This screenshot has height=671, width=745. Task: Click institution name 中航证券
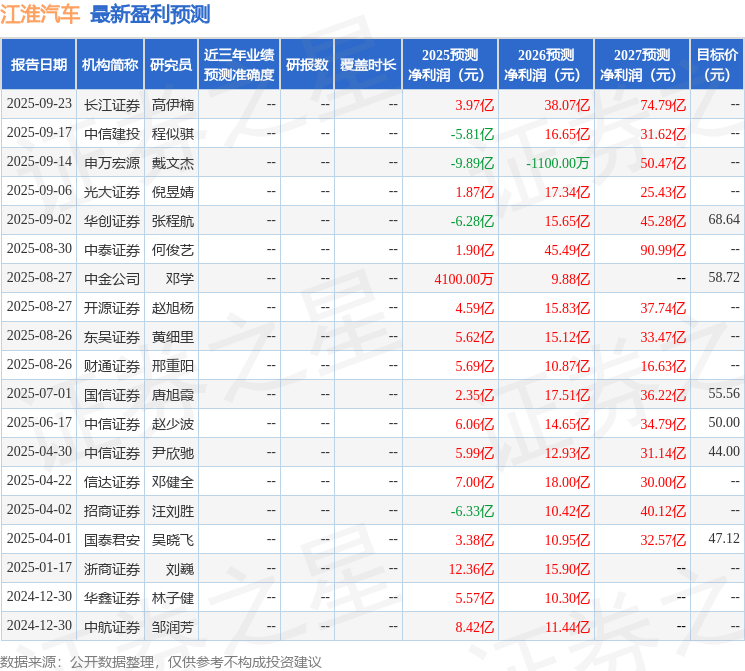(x=112, y=627)
